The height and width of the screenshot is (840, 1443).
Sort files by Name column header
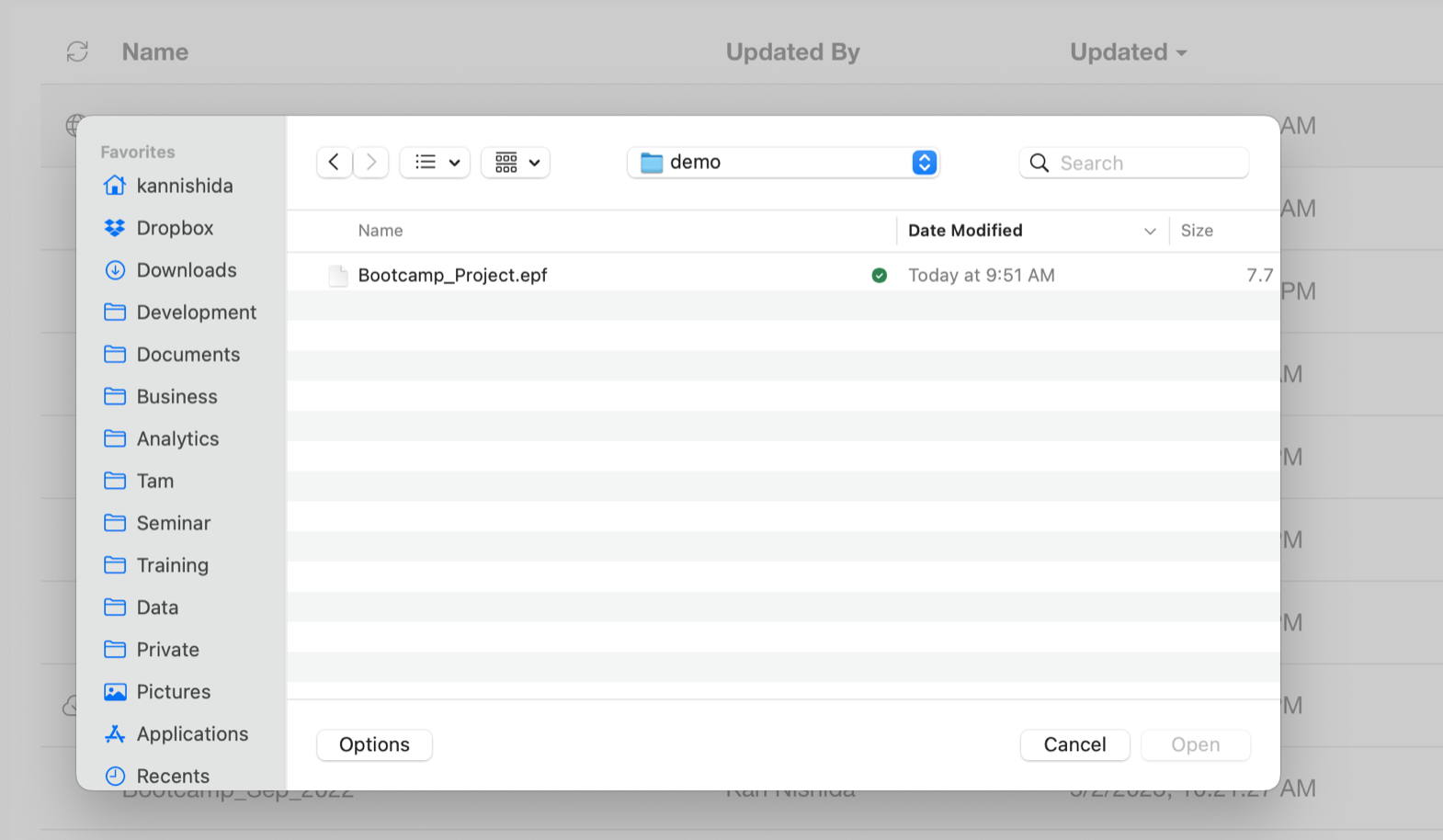tap(381, 231)
